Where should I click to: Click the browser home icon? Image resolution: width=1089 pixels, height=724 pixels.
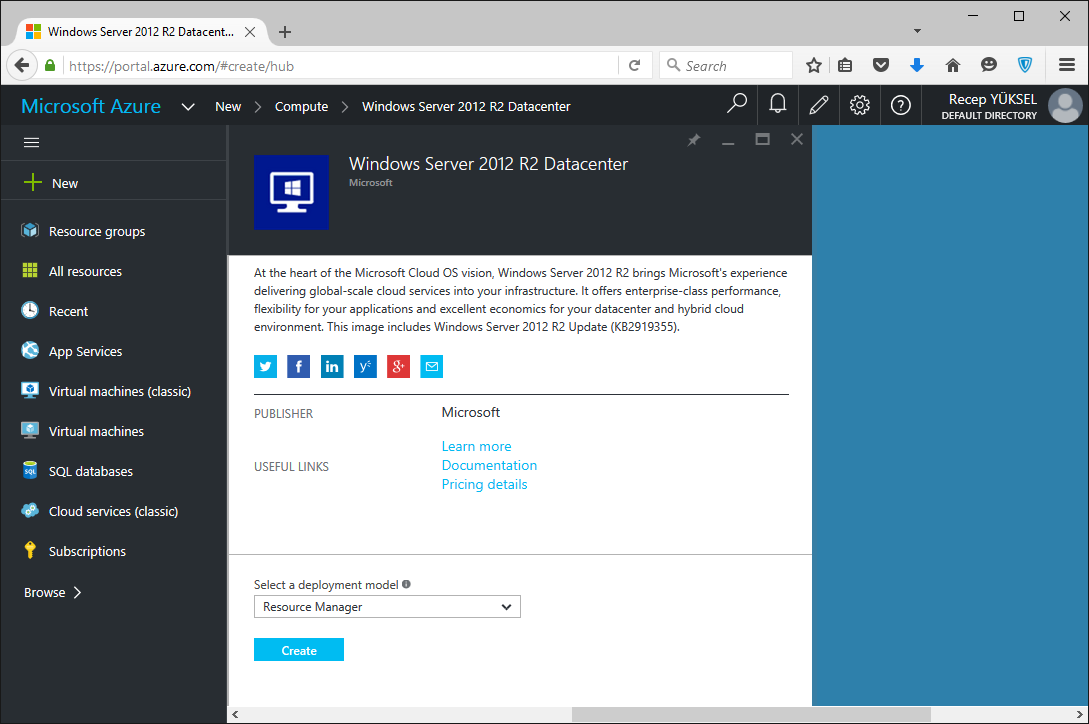click(953, 65)
